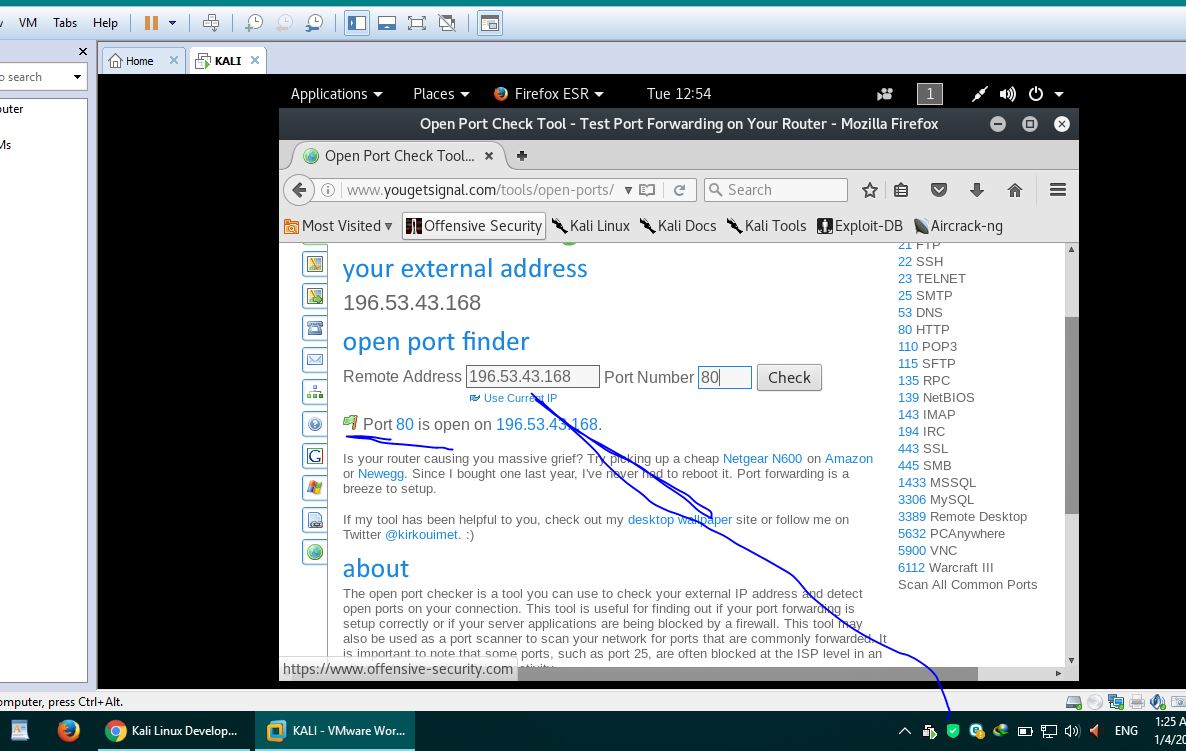Open the Firefox downloads arrow icon
Viewport: 1186px width, 751px height.
click(x=977, y=190)
